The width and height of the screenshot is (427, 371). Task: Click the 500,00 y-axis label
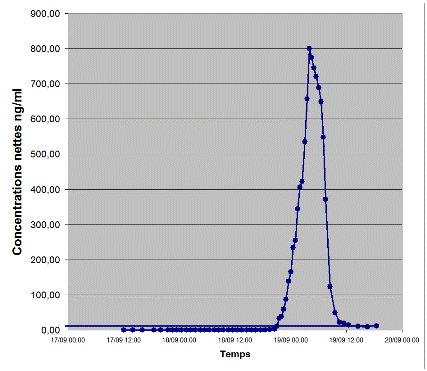(x=45, y=154)
